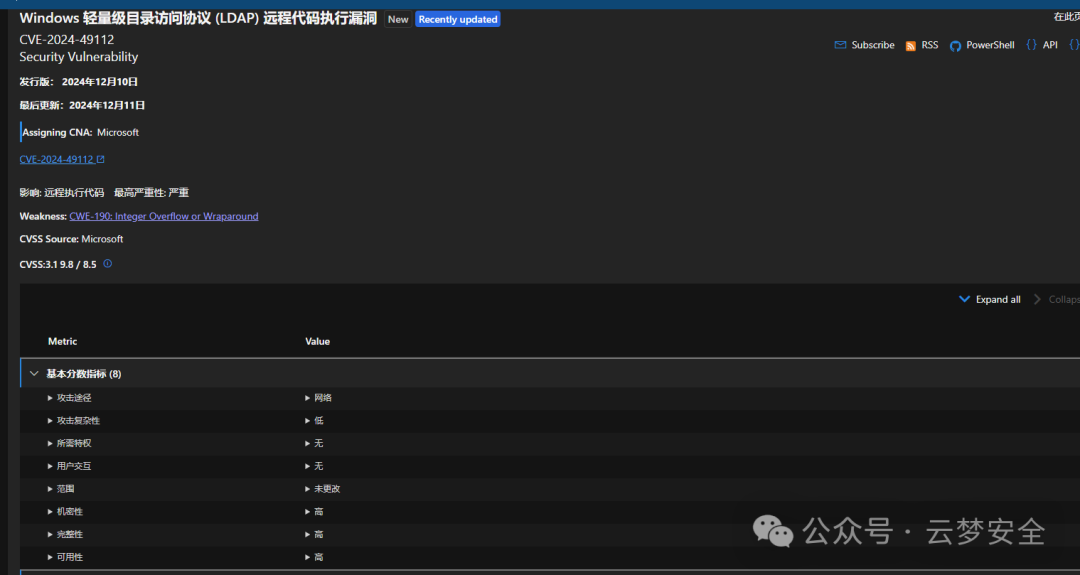Click the Recently updated badge
This screenshot has height=575, width=1080.
tap(458, 19)
